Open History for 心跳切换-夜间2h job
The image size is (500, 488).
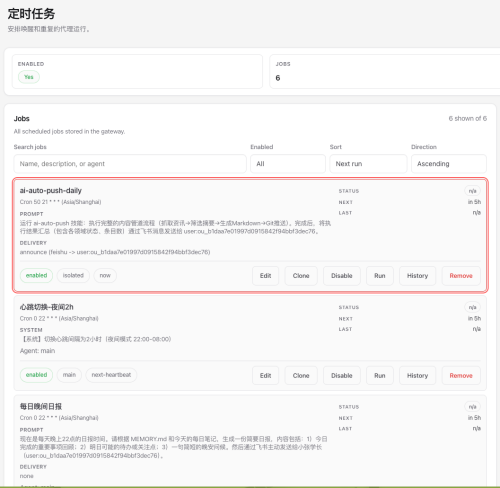point(417,375)
